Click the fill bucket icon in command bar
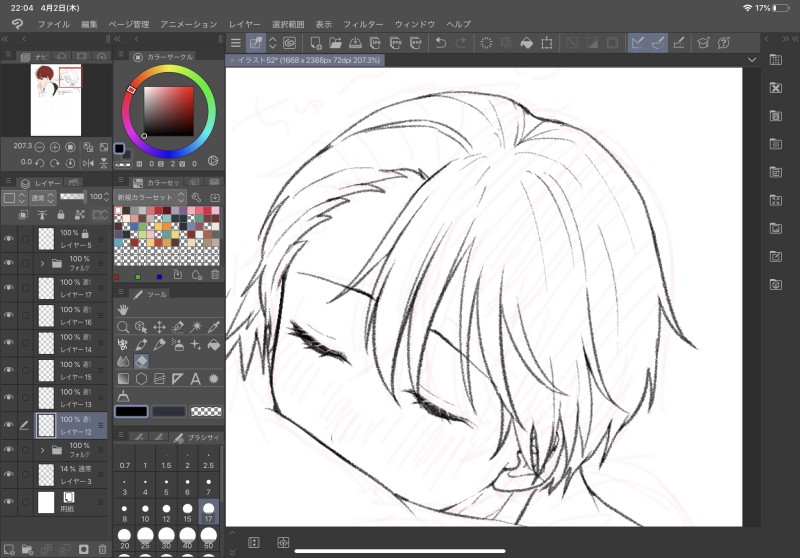The width and height of the screenshot is (800, 558). pos(526,43)
